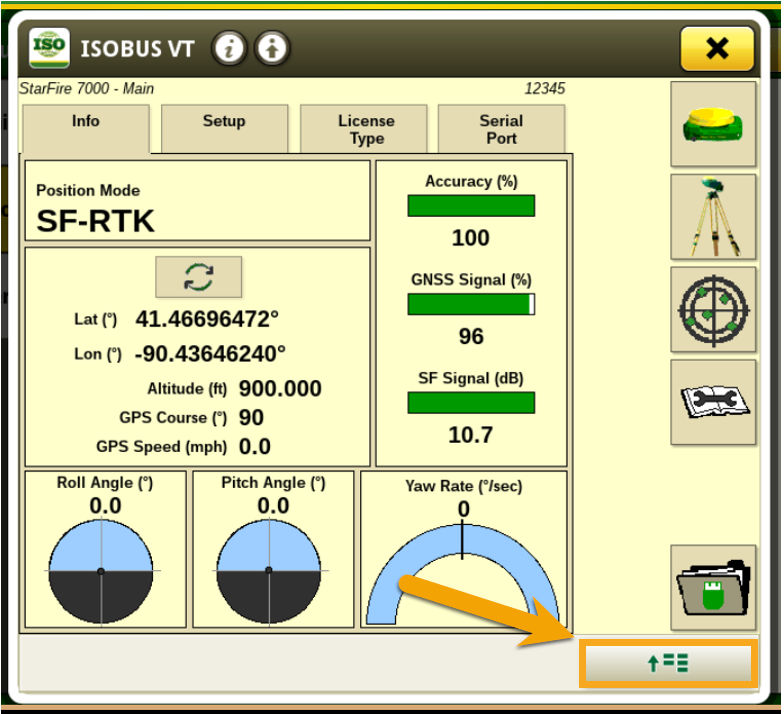Image resolution: width=784 pixels, height=714 pixels.
Task: Click latitude value 41.46696472°
Action: (x=207, y=319)
